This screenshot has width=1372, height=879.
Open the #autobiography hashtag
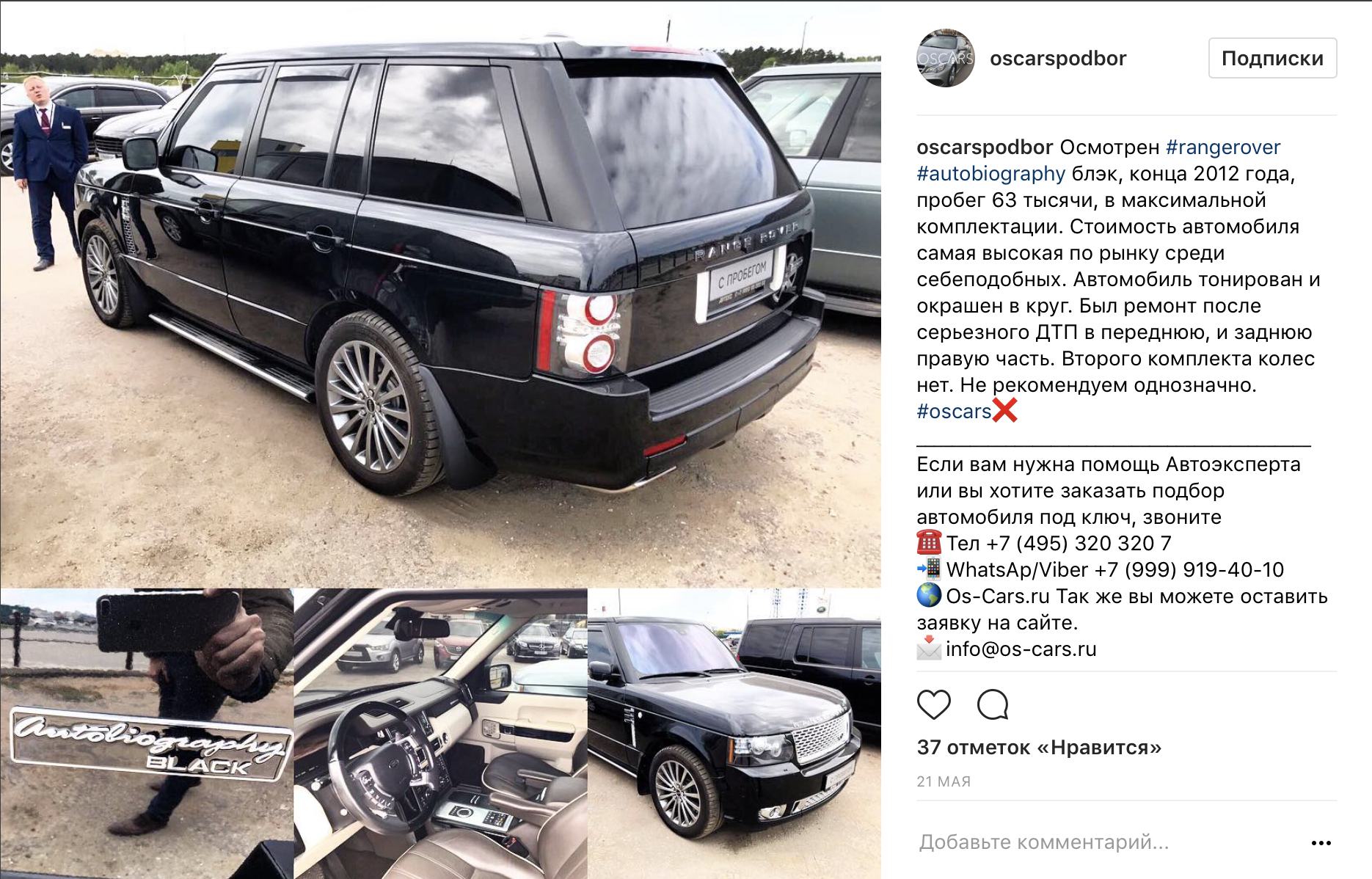pos(990,174)
